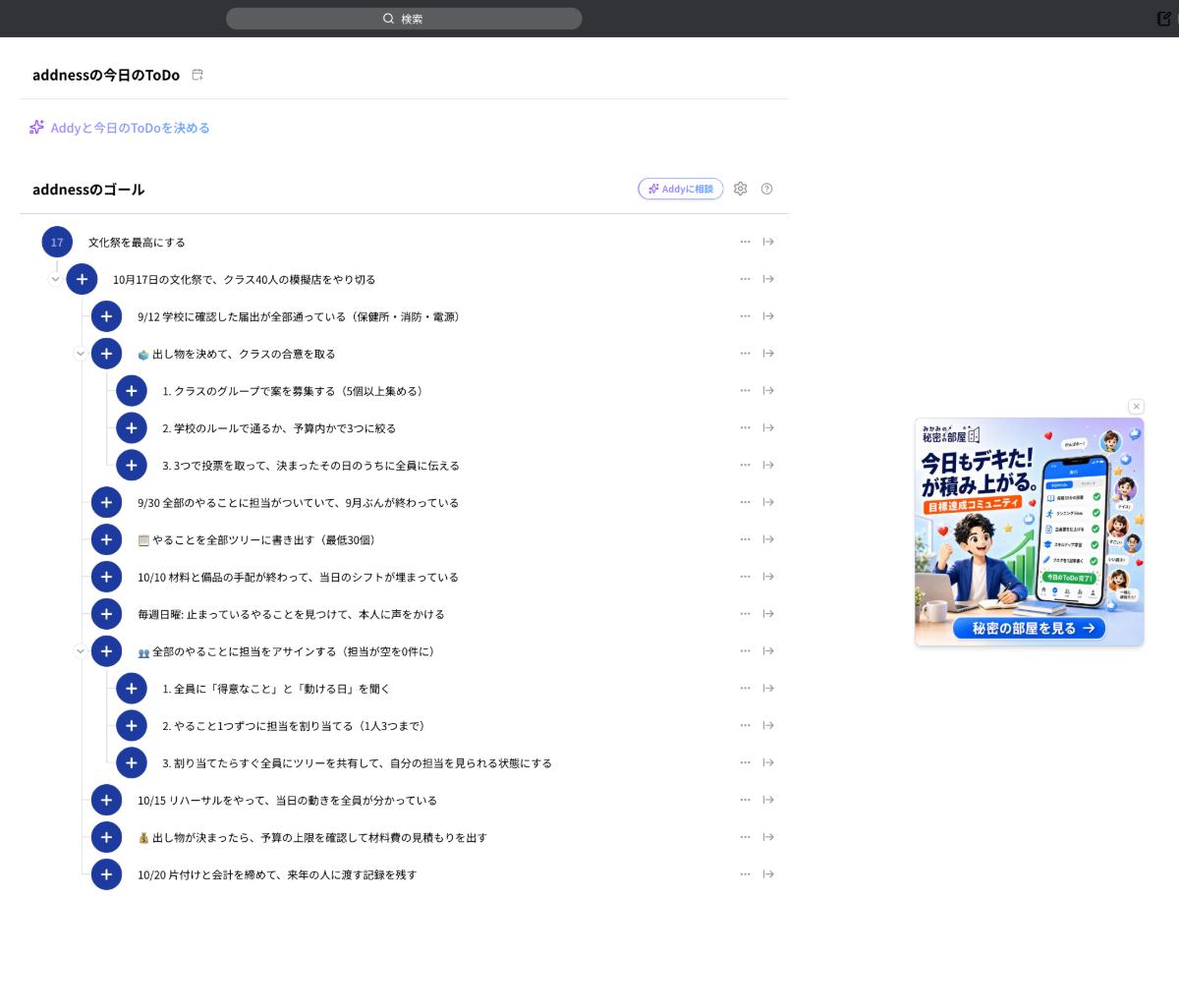Open more options for やることを全部ツリーに書き出す
Viewport: 1179px width, 1008px height.
(x=745, y=539)
